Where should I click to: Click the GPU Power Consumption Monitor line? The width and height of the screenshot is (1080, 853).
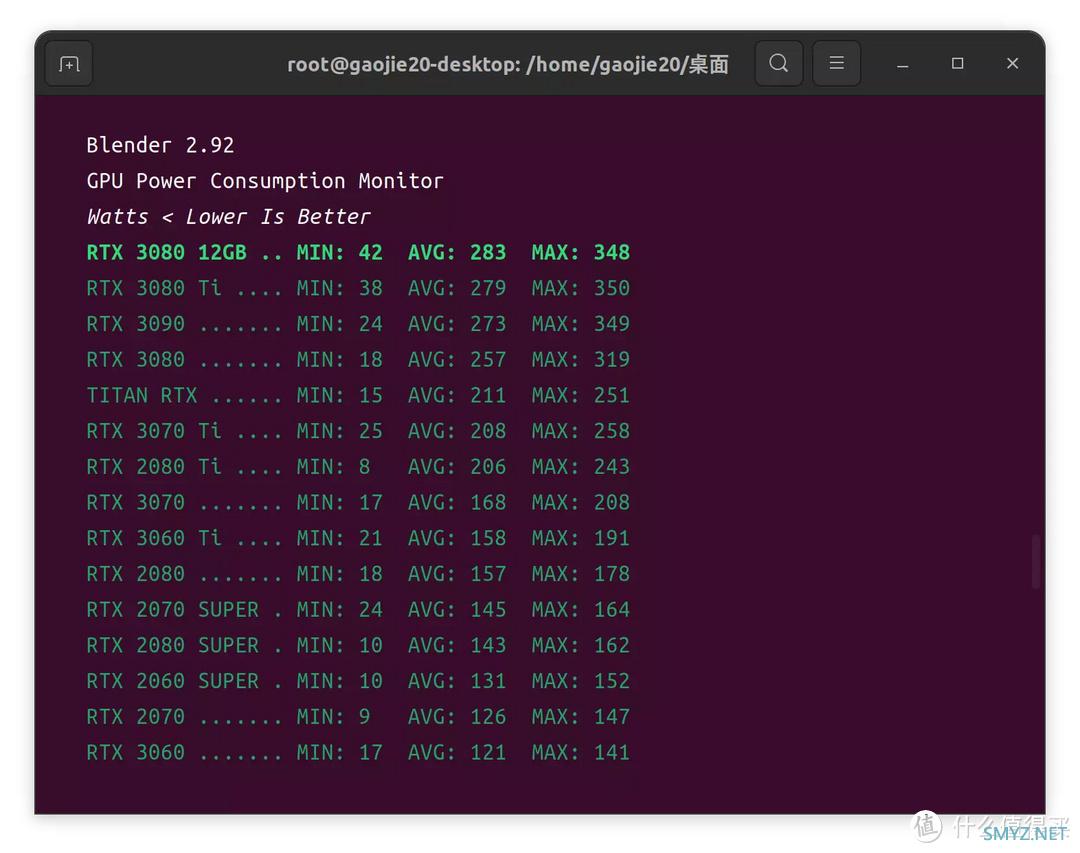coord(265,181)
